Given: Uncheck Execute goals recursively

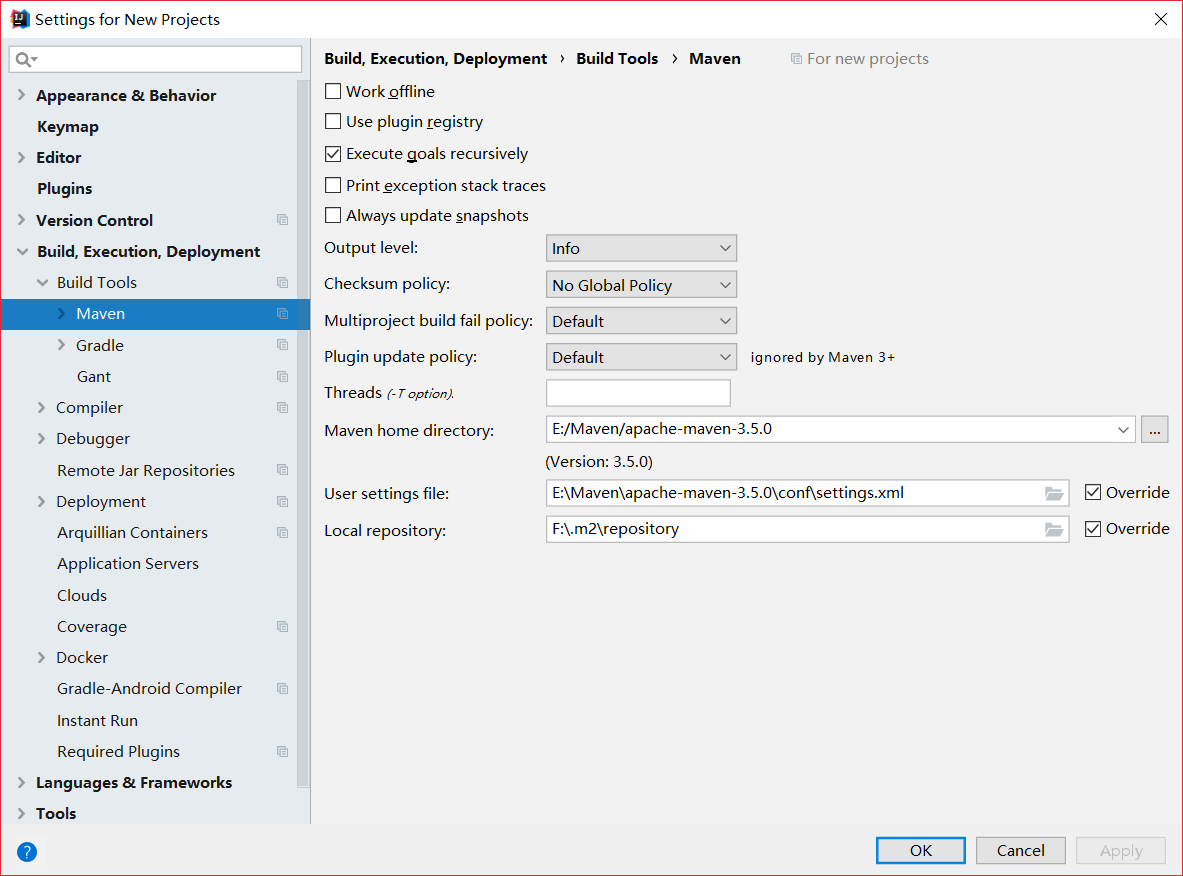Looking at the screenshot, I should tap(334, 154).
